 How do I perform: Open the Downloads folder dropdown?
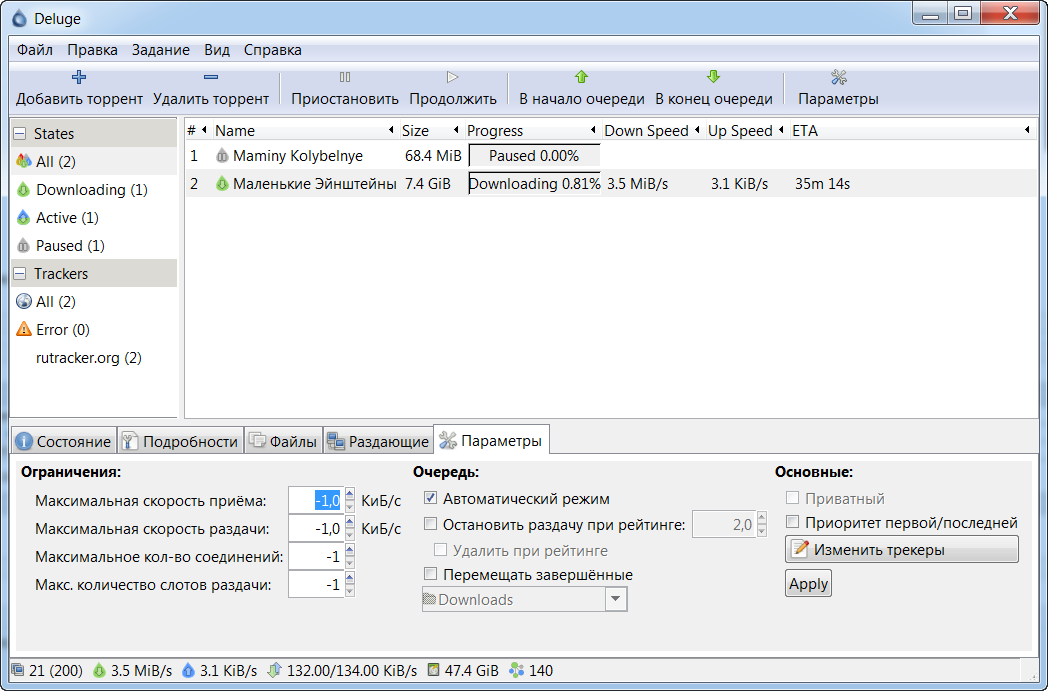click(616, 599)
